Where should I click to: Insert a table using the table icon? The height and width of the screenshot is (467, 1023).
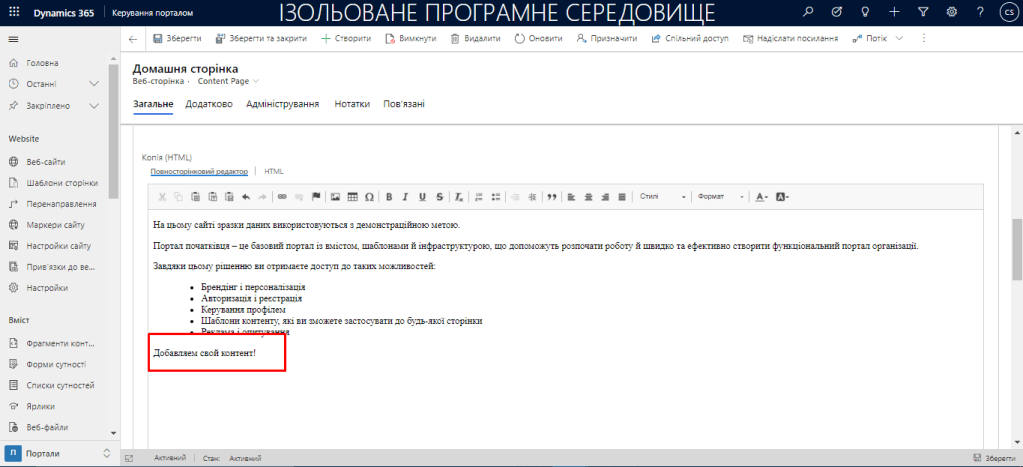(x=352, y=196)
